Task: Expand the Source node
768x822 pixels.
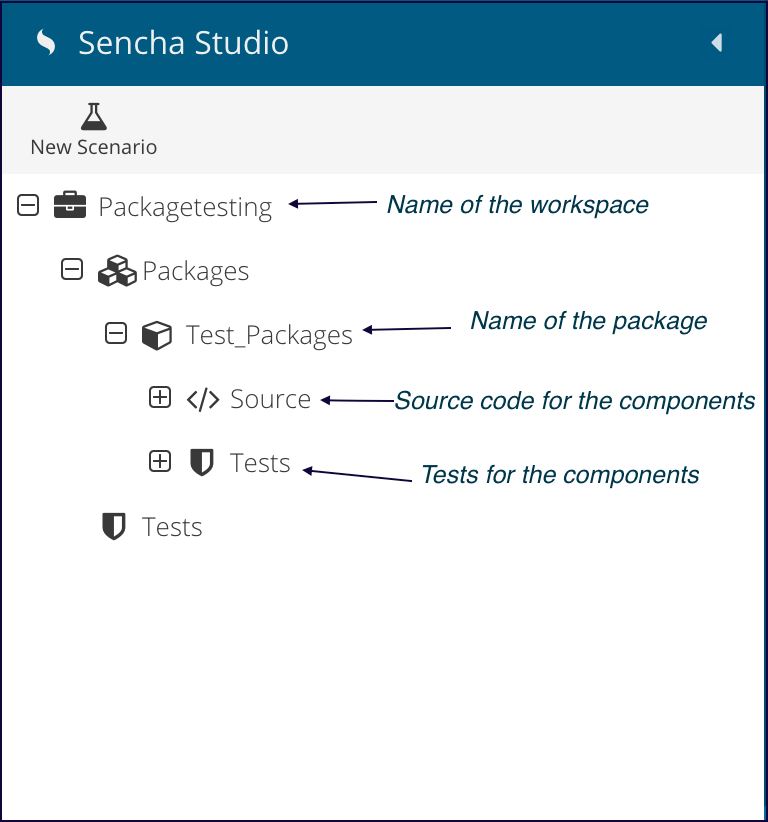Action: click(x=160, y=397)
